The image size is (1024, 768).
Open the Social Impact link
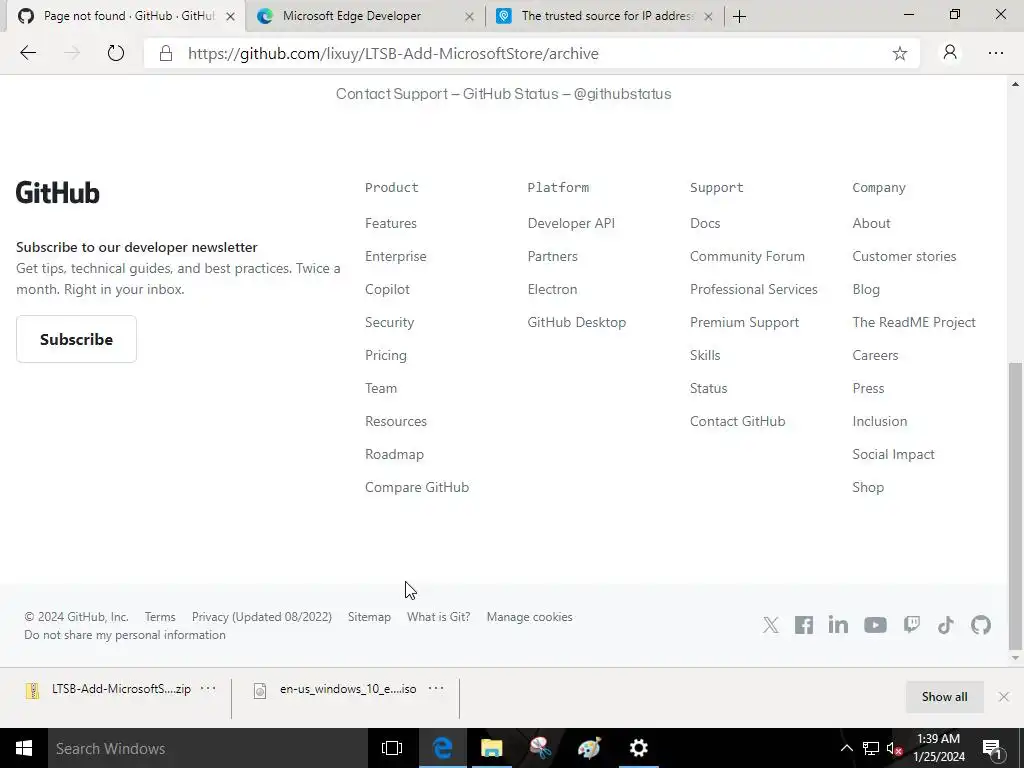pyautogui.click(x=893, y=454)
